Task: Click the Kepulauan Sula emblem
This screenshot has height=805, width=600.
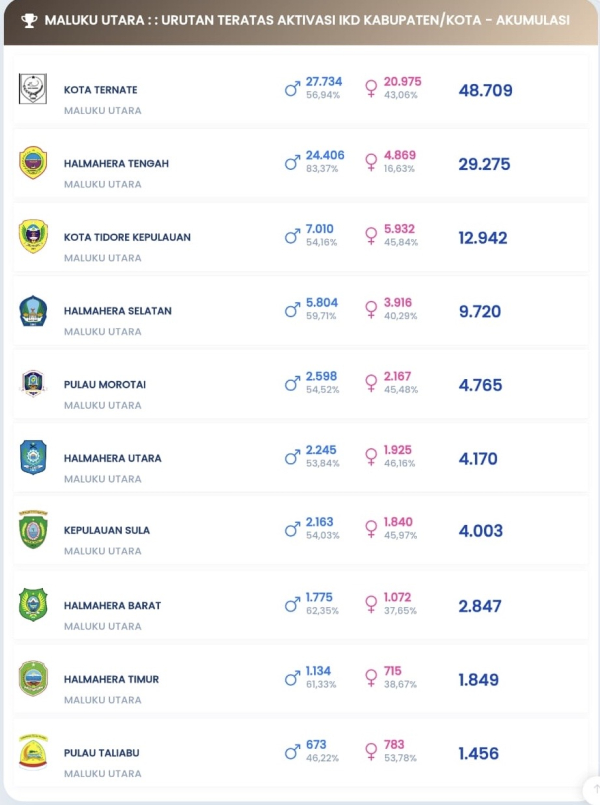Action: 33,529
